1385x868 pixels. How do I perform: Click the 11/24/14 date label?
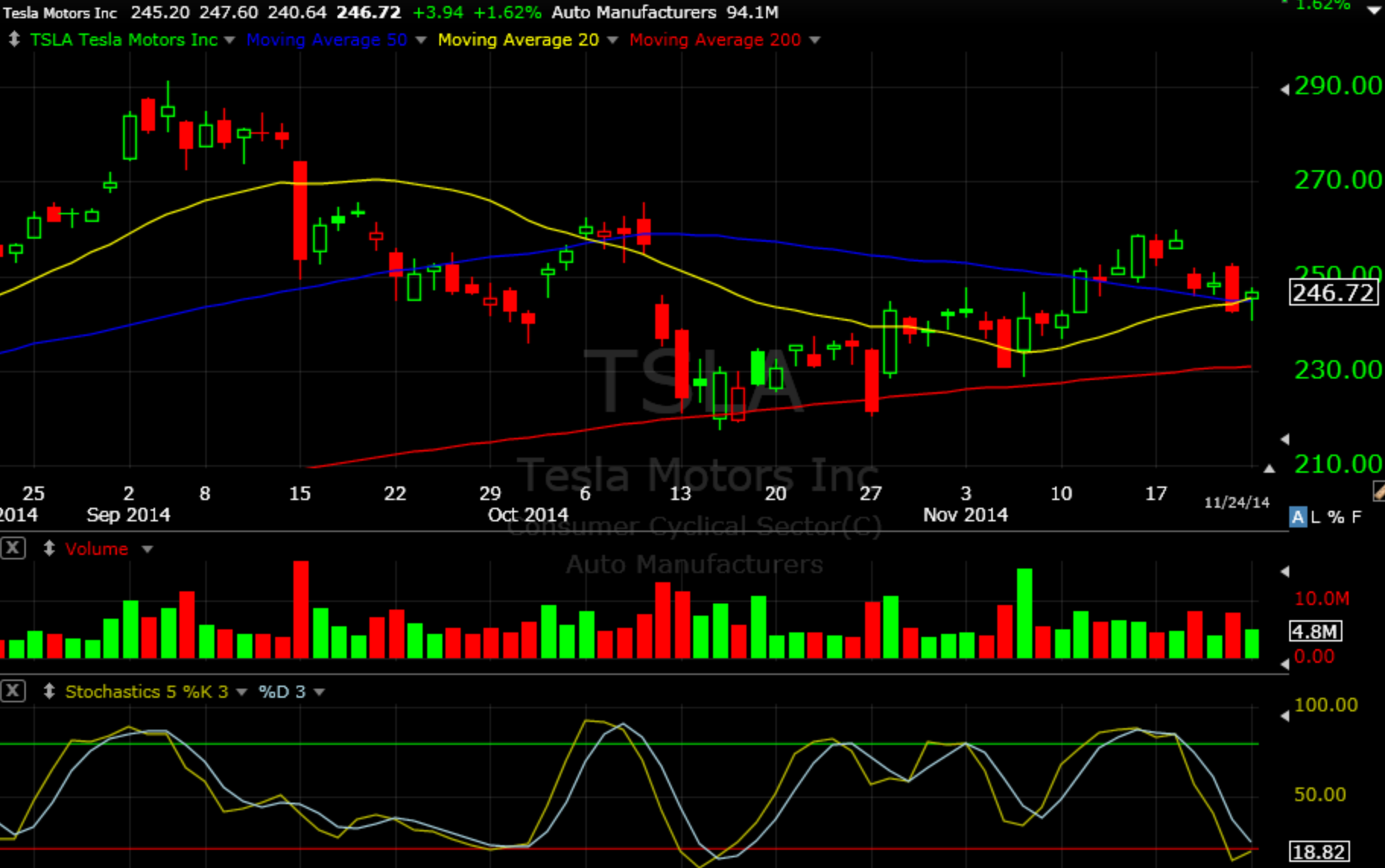[1237, 502]
